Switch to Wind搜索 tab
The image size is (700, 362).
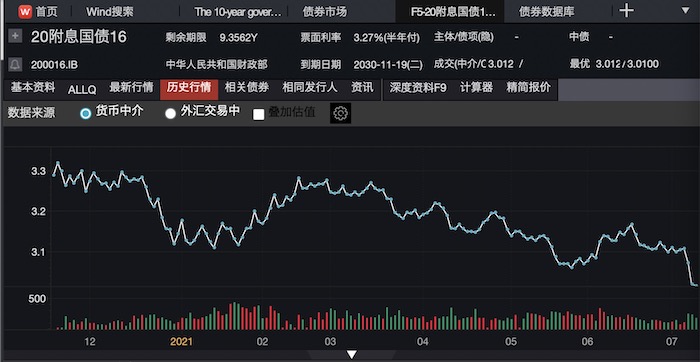(x=110, y=12)
